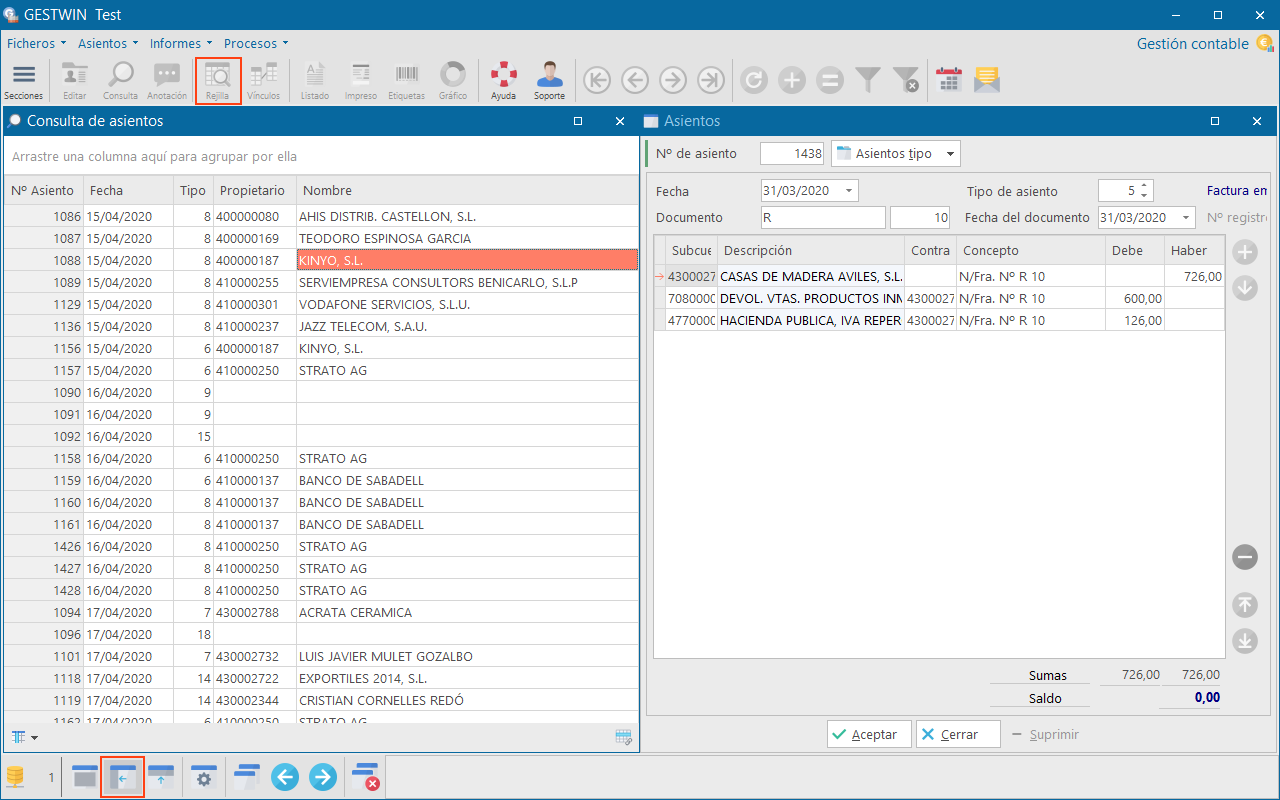Go to the first record

[x=597, y=80]
